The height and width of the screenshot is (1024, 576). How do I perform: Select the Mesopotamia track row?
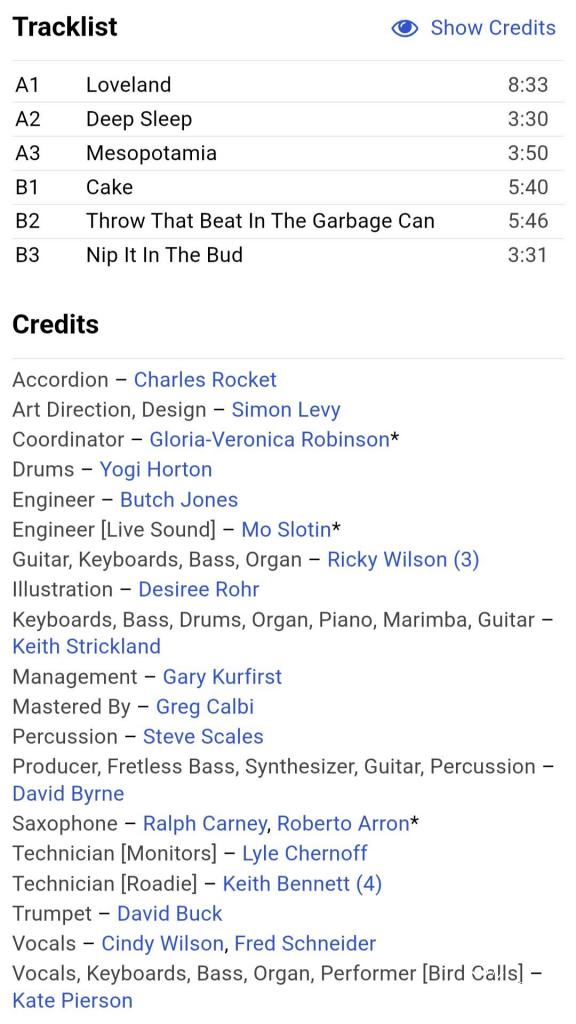point(287,153)
